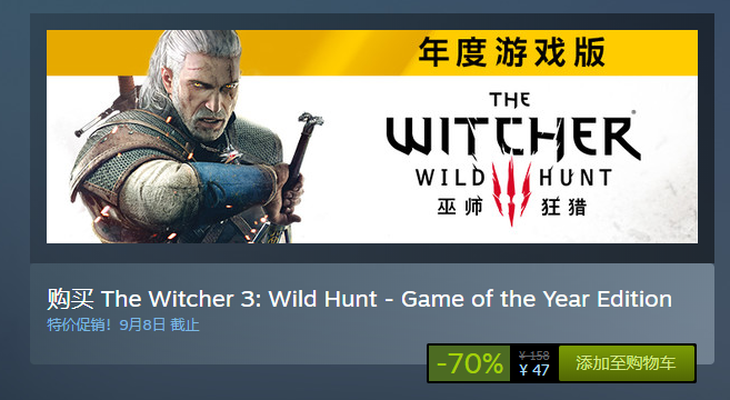Click the WILD word in the logo

450,178
